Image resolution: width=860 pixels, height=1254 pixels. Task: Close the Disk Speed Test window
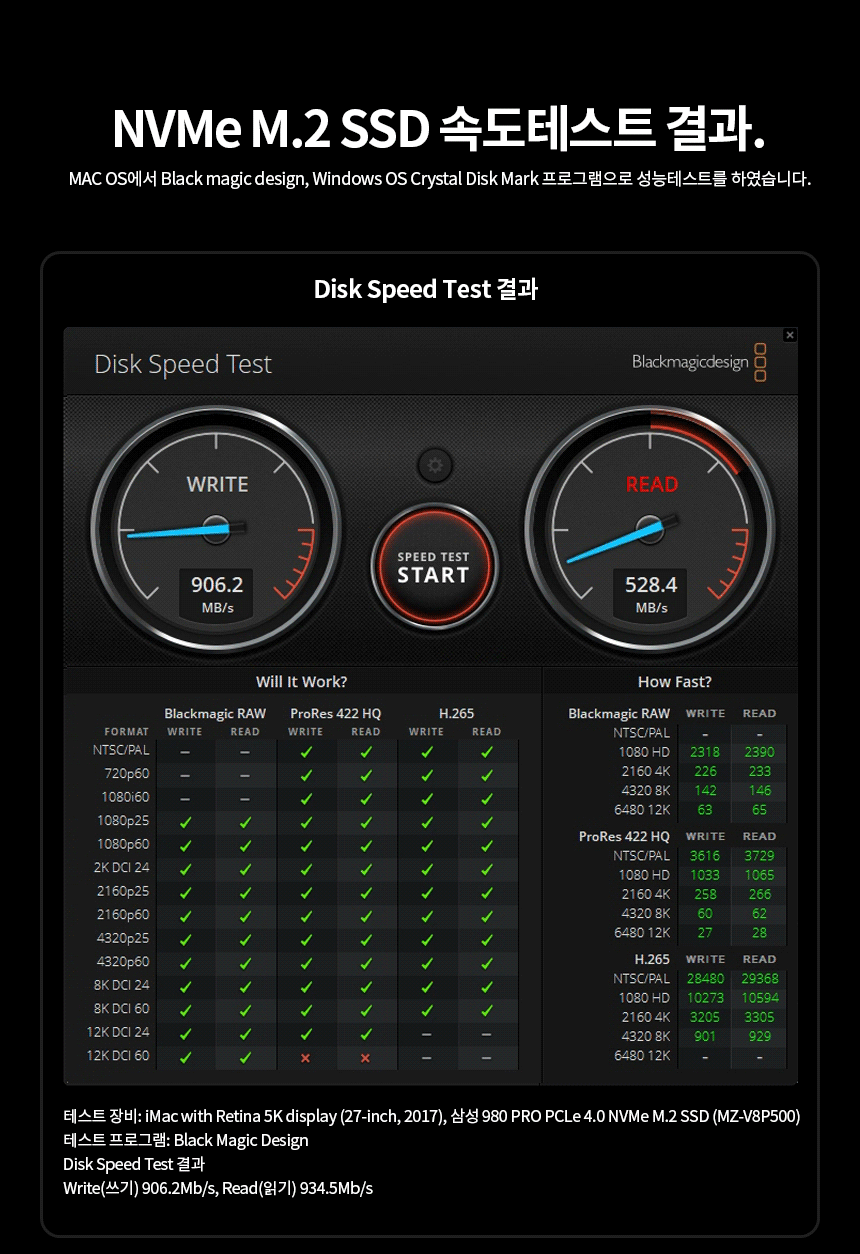point(789,336)
